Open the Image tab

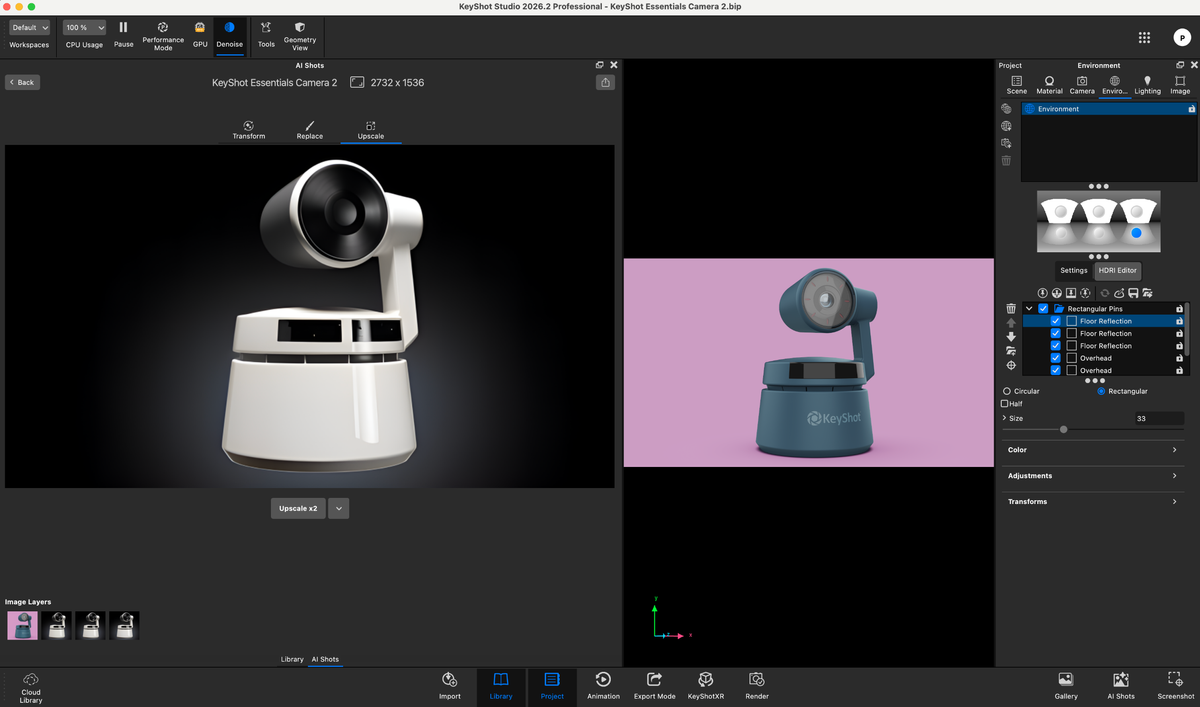click(x=1180, y=85)
